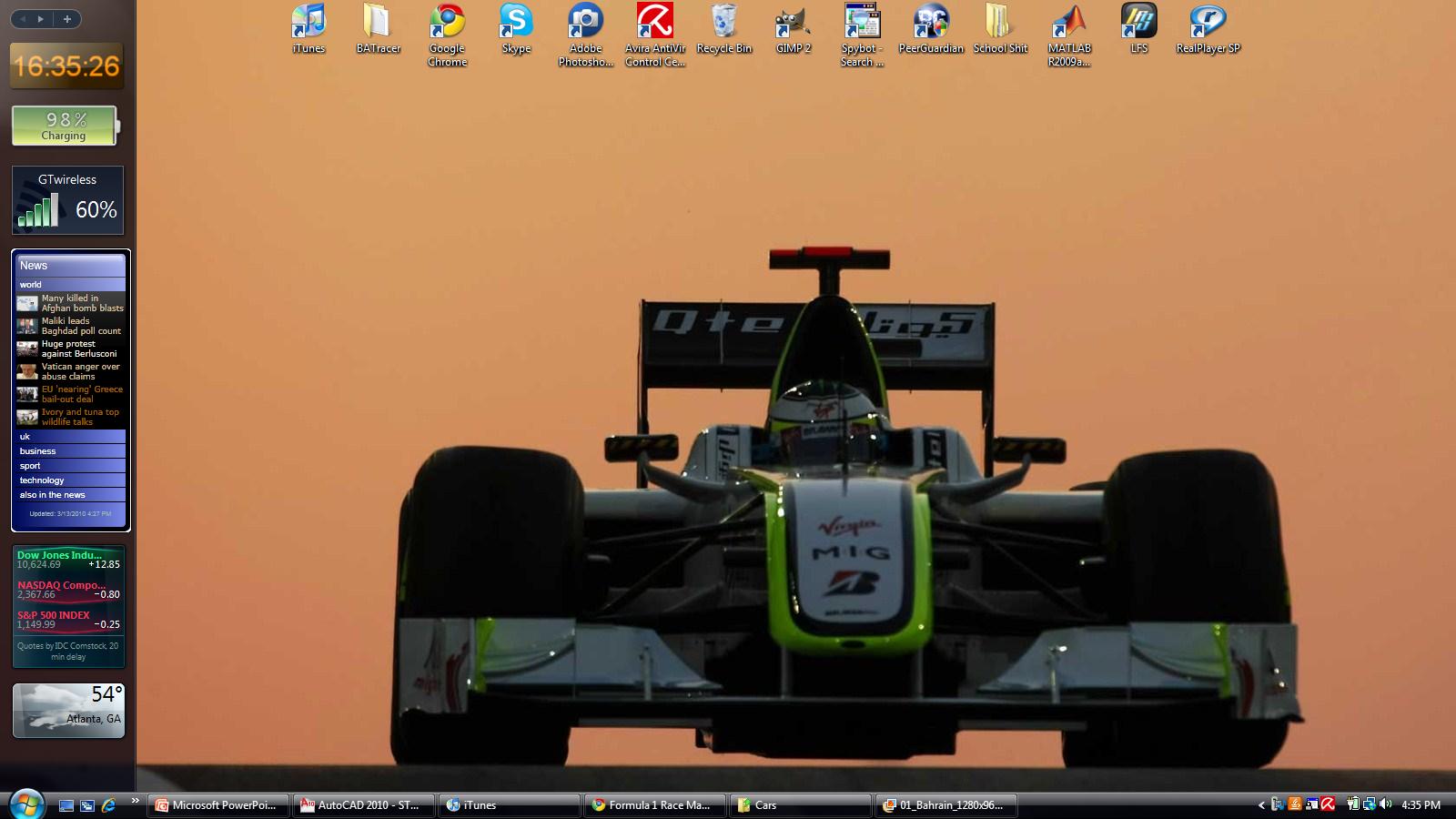
Task: Open NASDAQ Composite quote in stocks gadget
Action: [68, 590]
